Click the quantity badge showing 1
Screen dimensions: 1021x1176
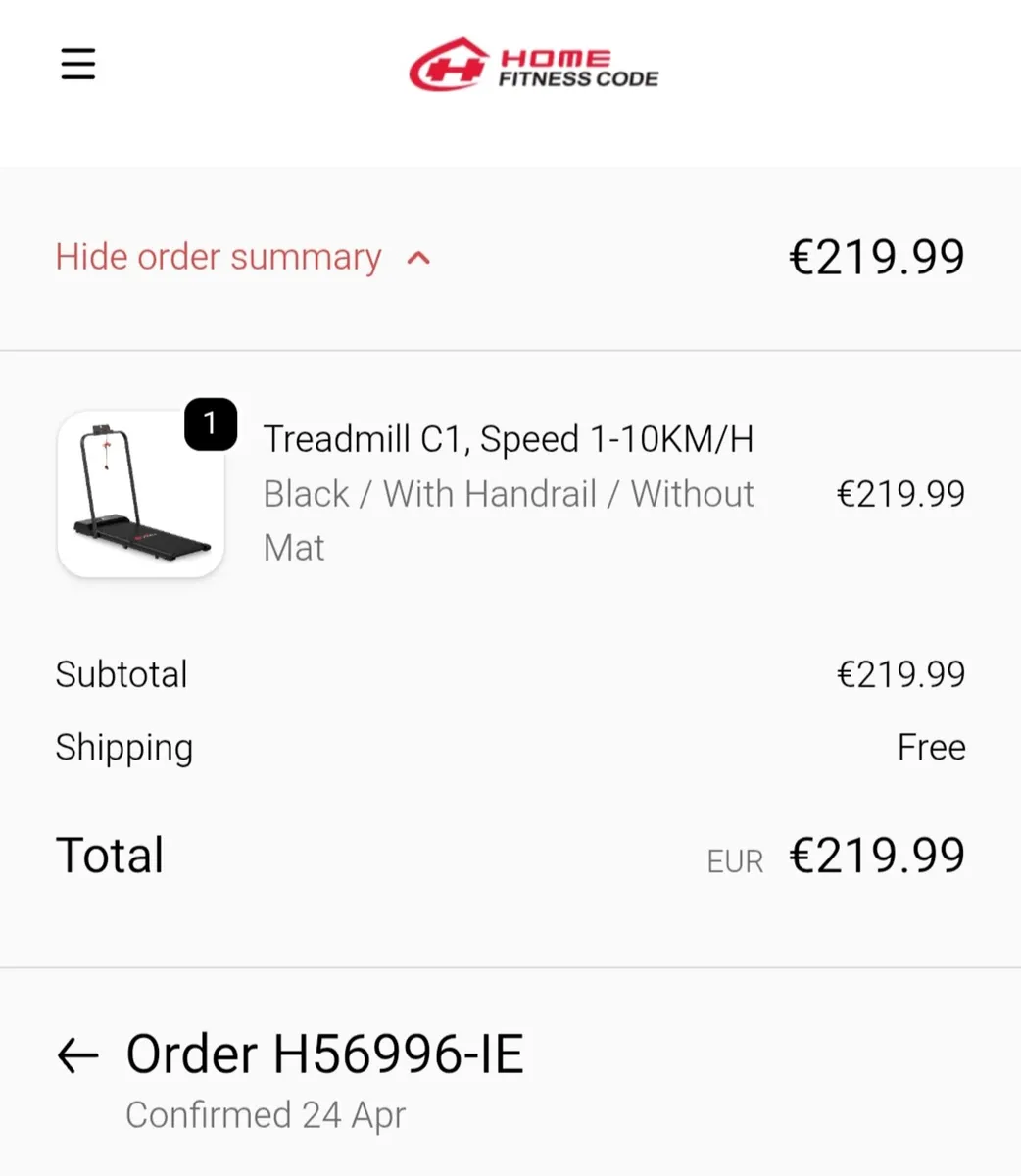point(211,423)
